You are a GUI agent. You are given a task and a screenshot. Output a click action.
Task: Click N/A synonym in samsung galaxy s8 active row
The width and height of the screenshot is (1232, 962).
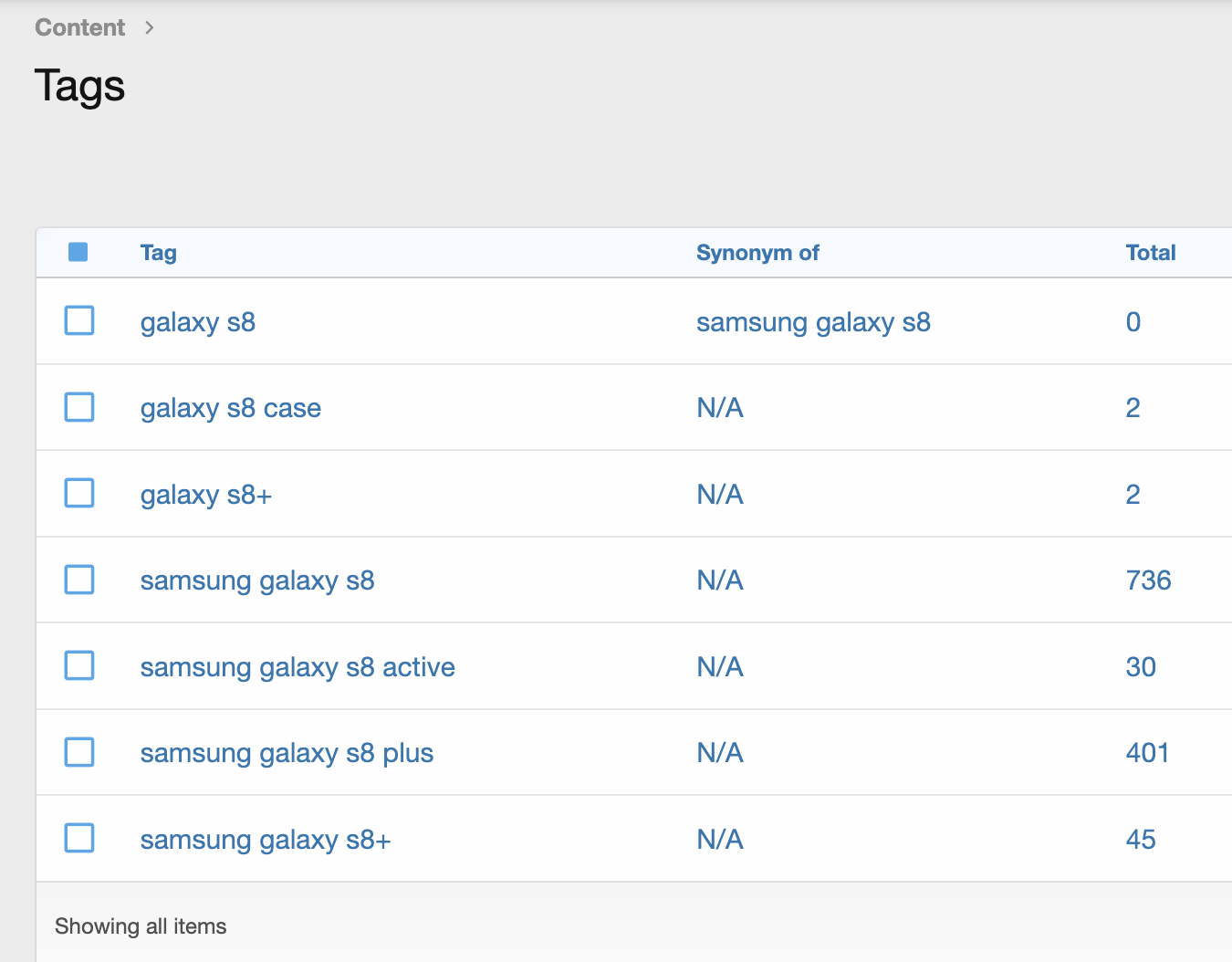(x=720, y=667)
